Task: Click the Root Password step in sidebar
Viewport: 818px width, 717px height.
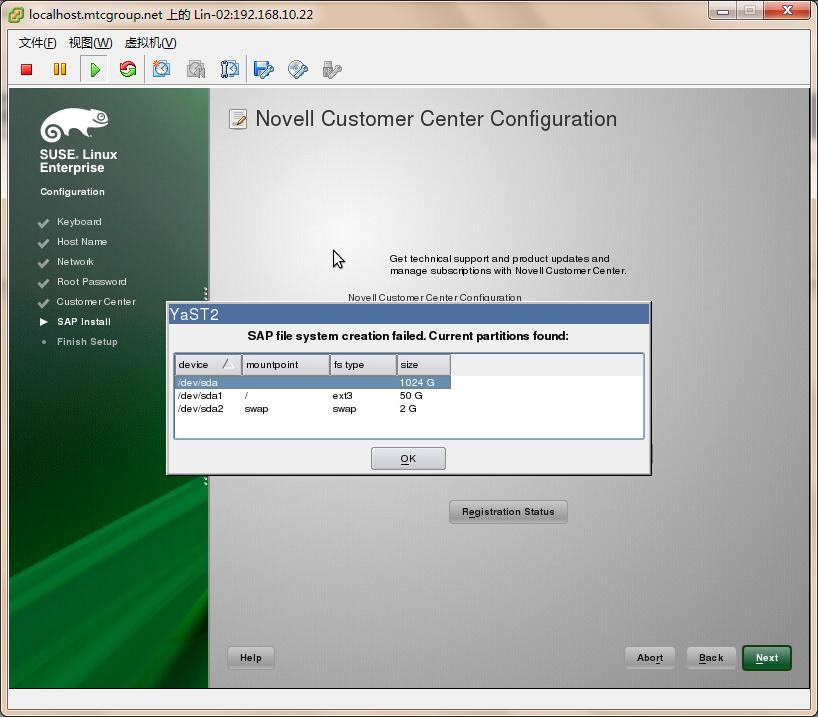Action: [92, 282]
